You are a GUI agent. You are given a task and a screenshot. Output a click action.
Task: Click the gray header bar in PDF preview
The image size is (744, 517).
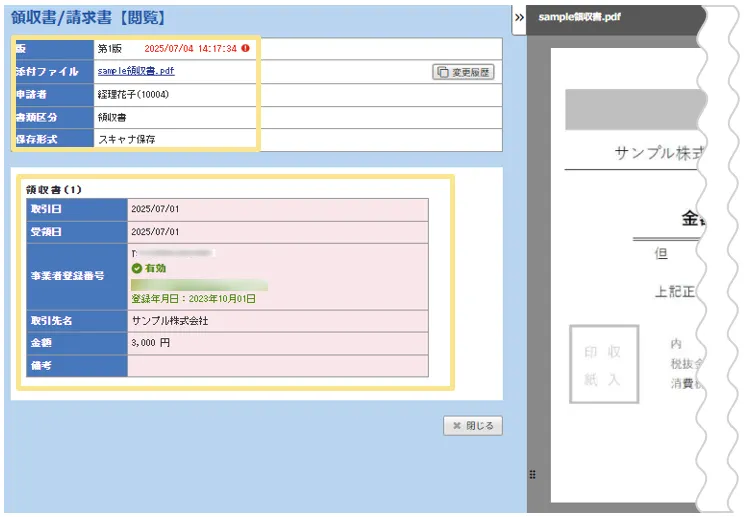click(630, 109)
